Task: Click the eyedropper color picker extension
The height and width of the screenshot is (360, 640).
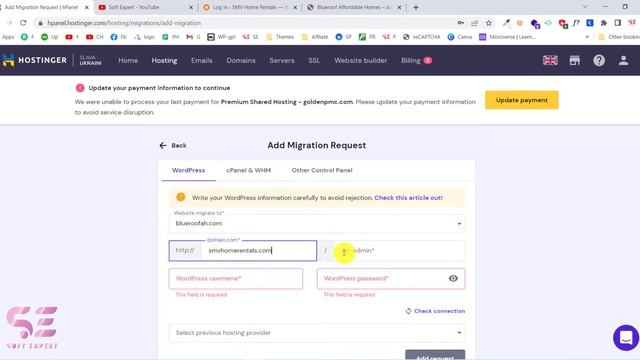Action: click(506, 23)
